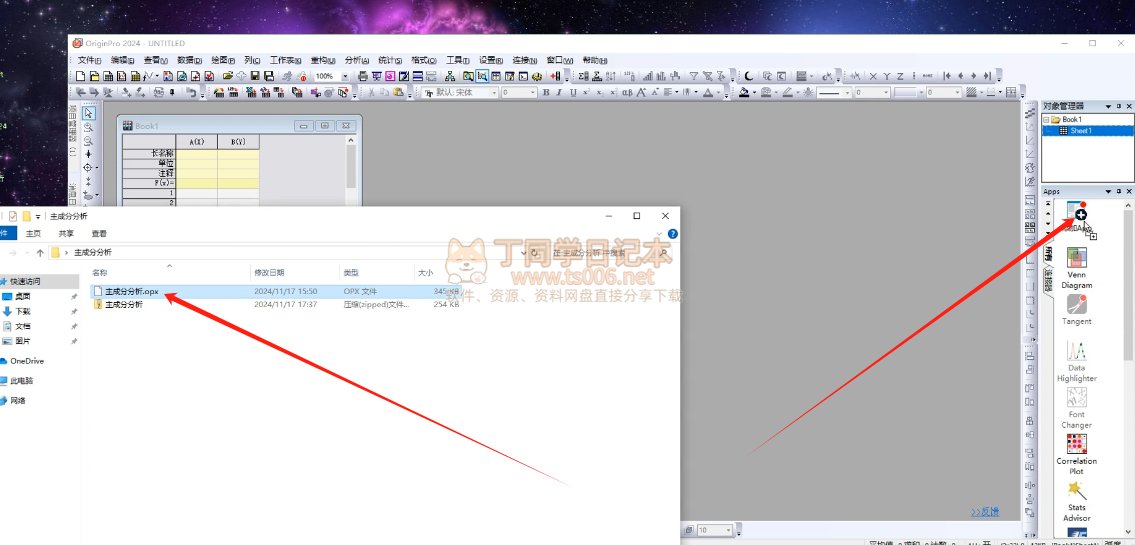
Task: Click the Bold B formatting button
Action: pyautogui.click(x=546, y=93)
